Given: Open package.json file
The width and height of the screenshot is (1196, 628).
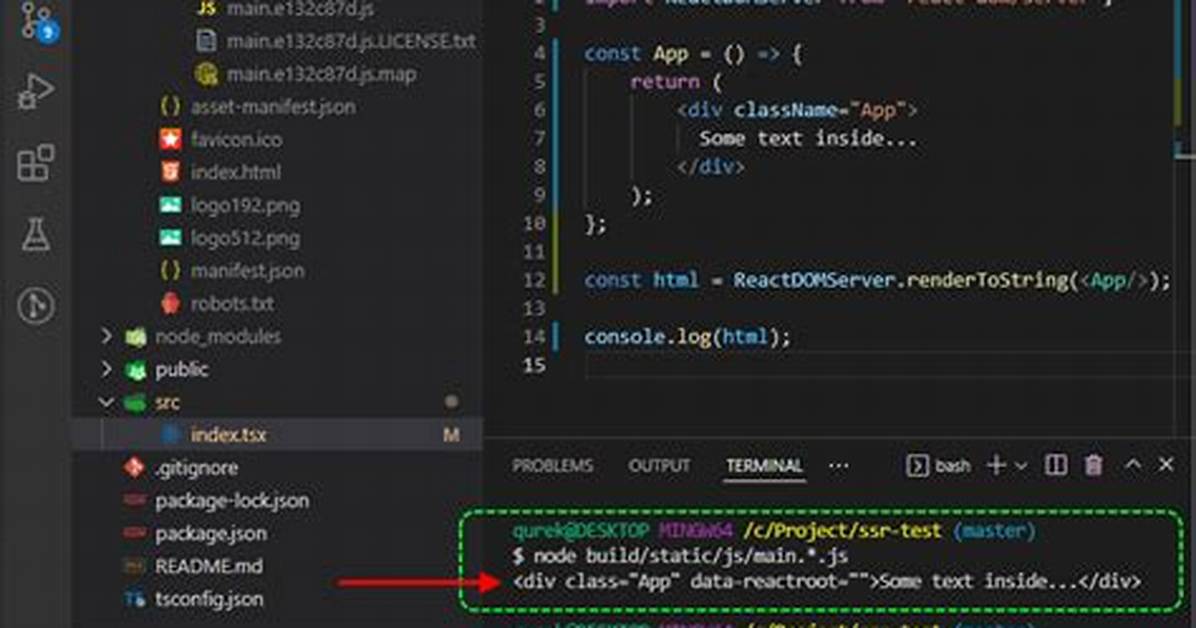Looking at the screenshot, I should [211, 533].
